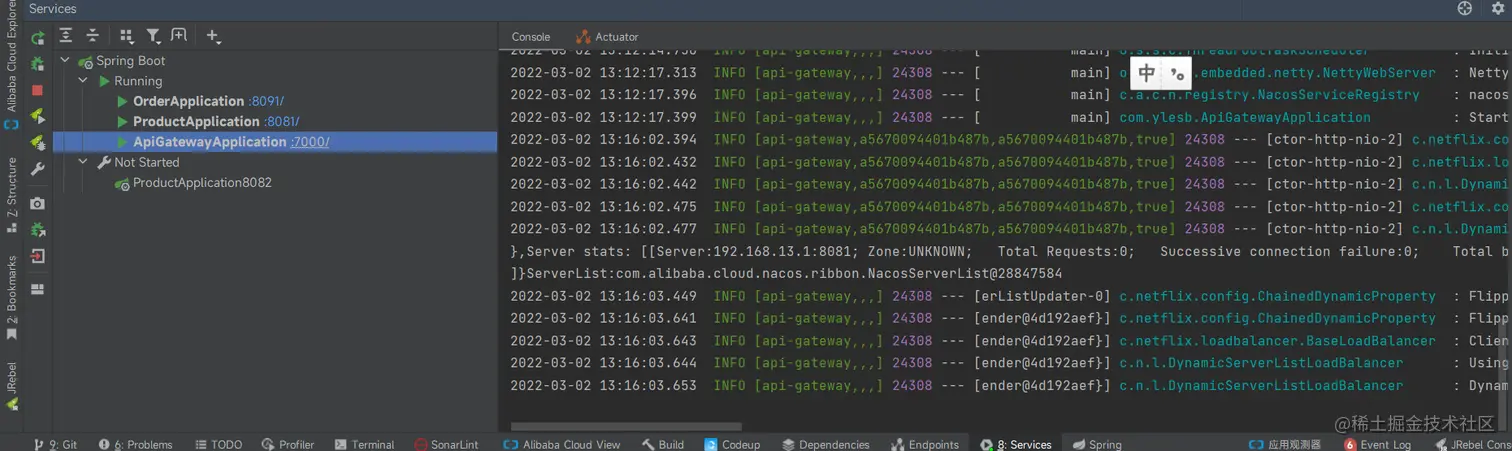The image size is (1512, 451).
Task: Open the Spring tool window
Action: pyautogui.click(x=1097, y=444)
